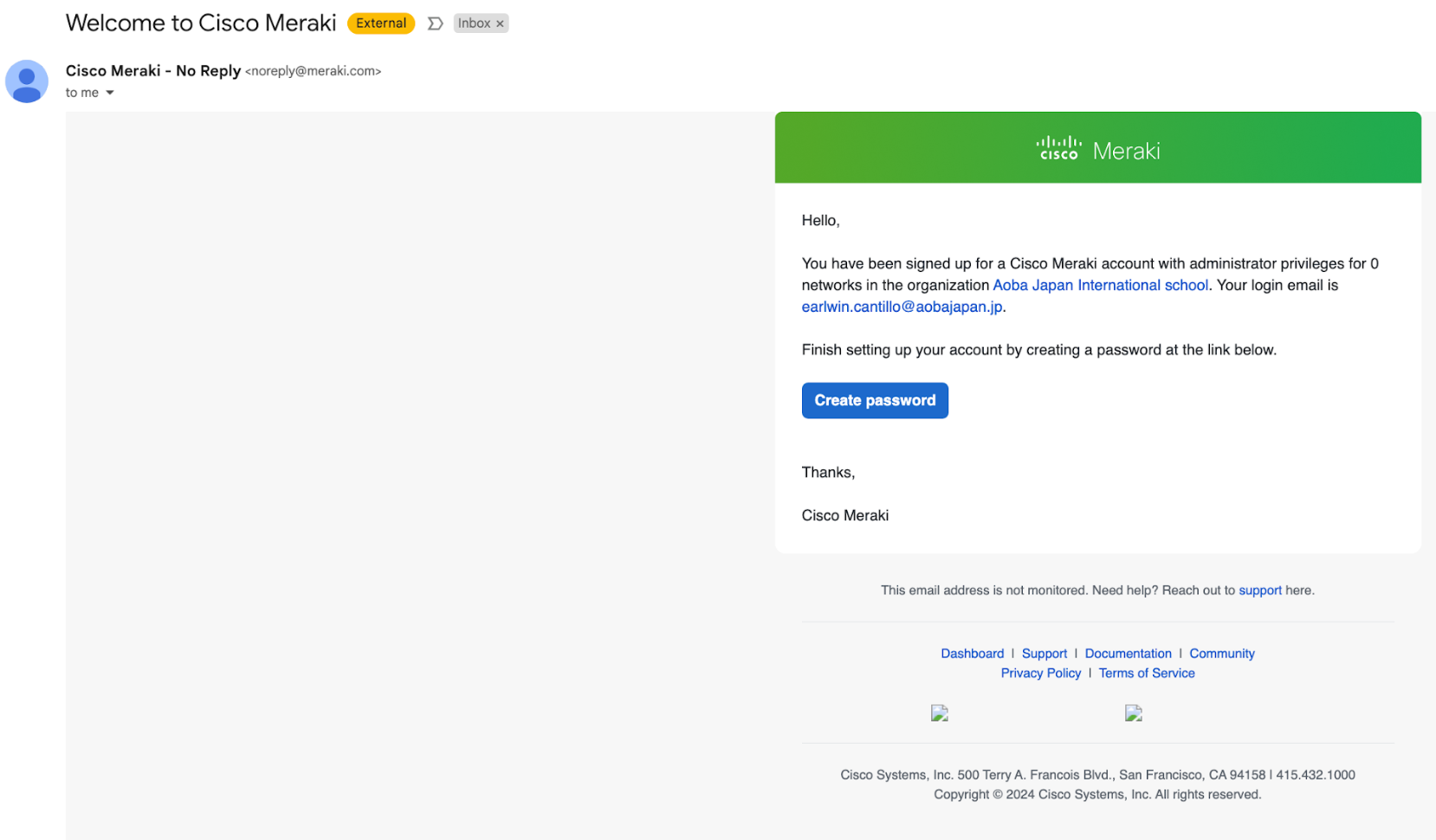
Task: Open the Dashboard link in the footer
Action: [x=972, y=653]
